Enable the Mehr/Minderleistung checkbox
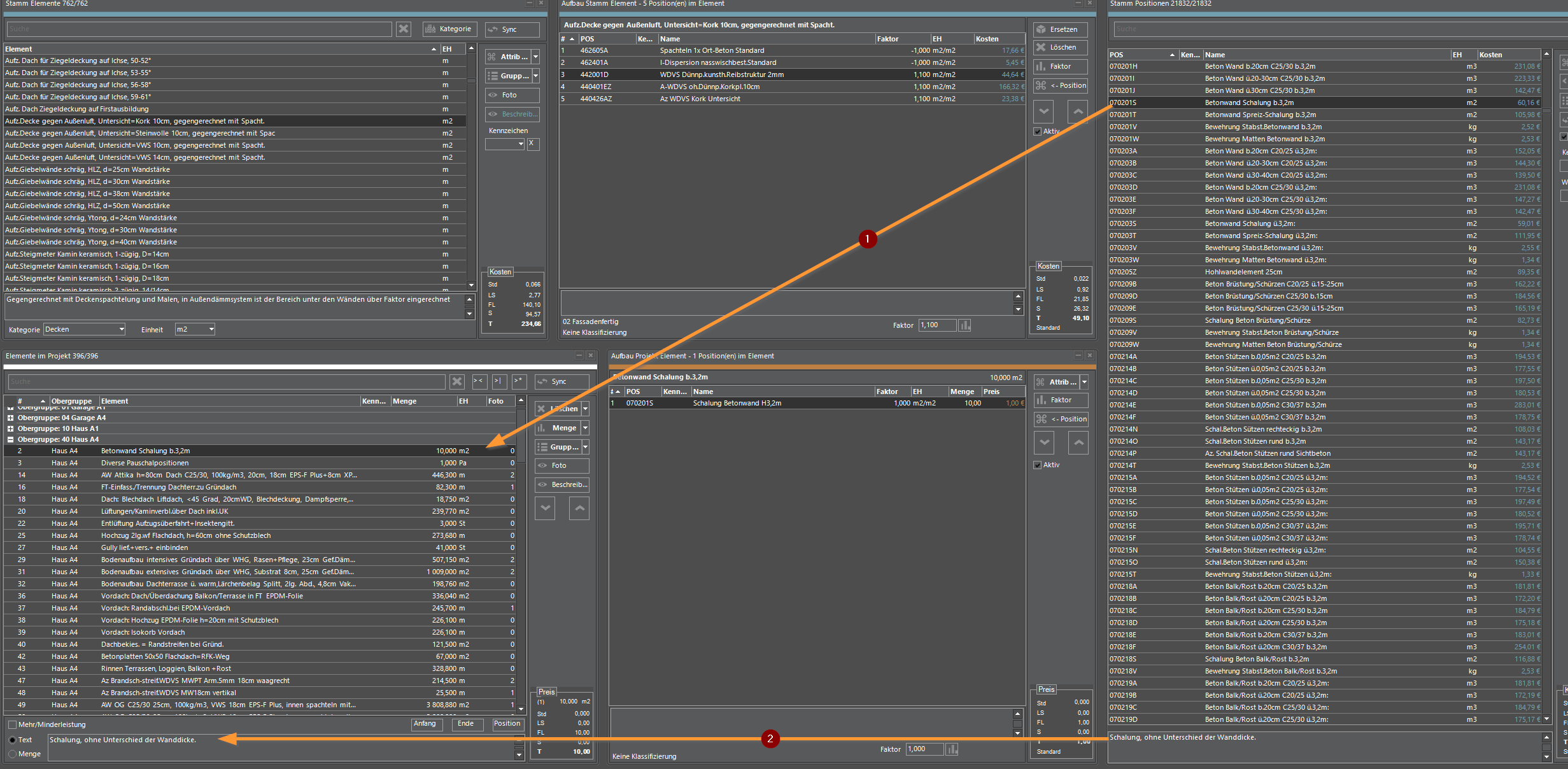 pos(12,724)
